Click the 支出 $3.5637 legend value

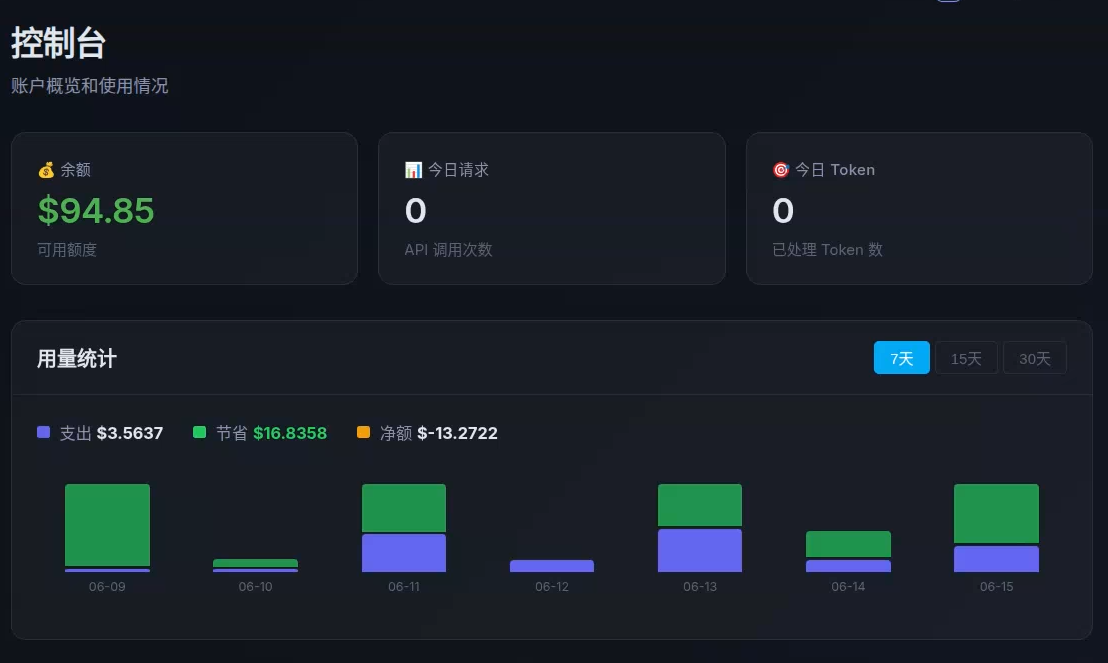(130, 433)
